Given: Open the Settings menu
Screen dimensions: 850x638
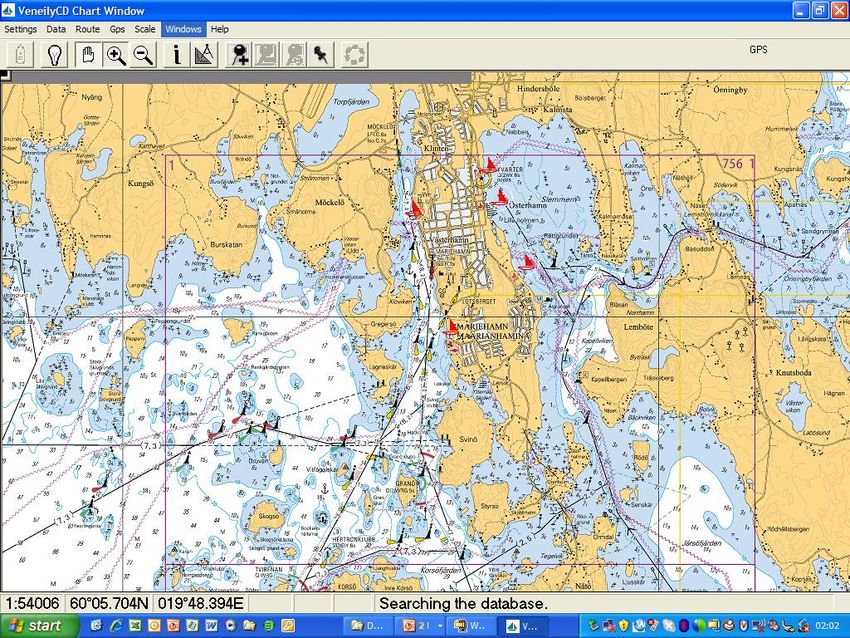Looking at the screenshot, I should pos(21,29).
